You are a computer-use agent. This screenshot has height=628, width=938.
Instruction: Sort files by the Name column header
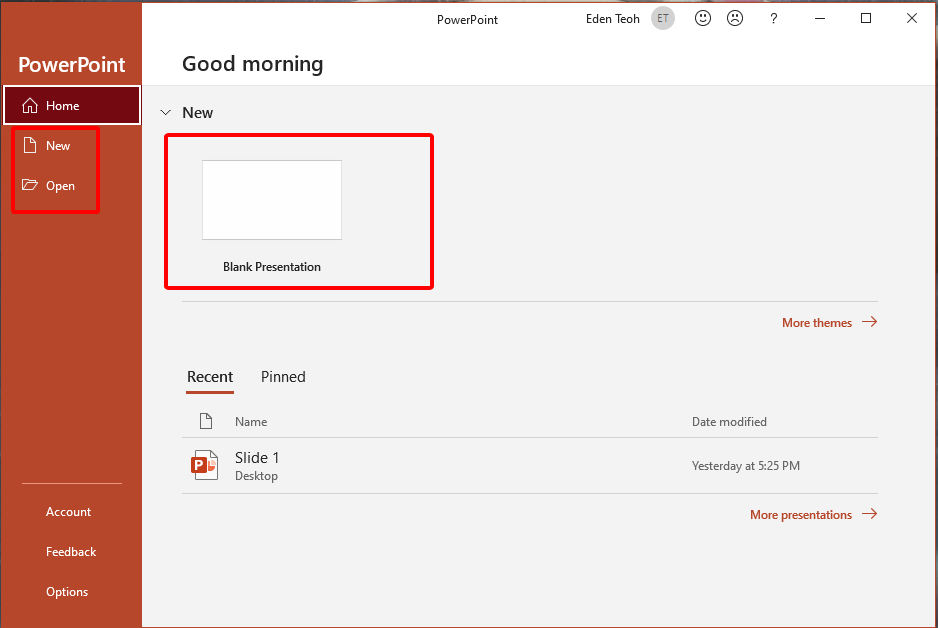(251, 422)
